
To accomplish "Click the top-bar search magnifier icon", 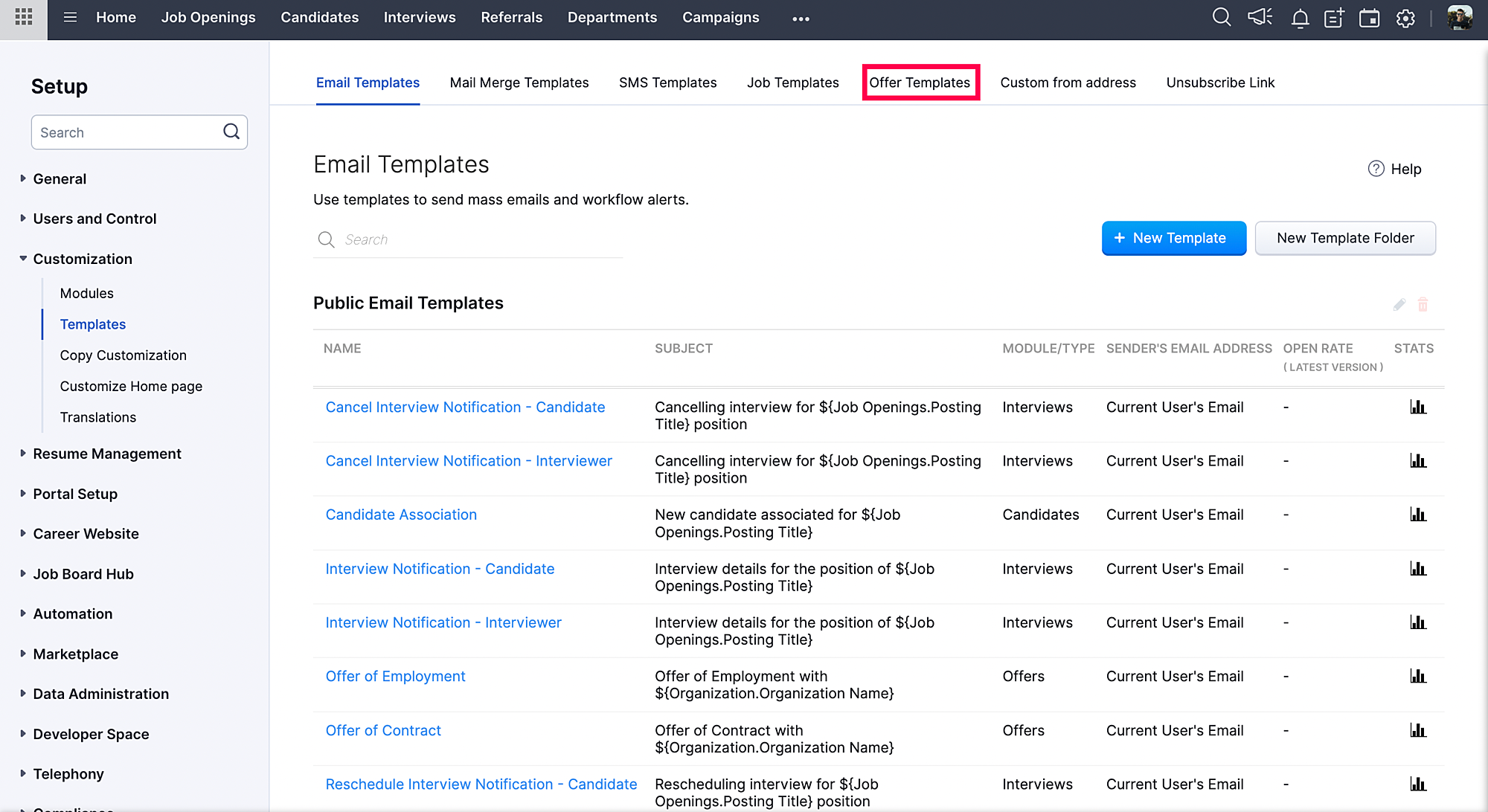I will pos(1221,17).
